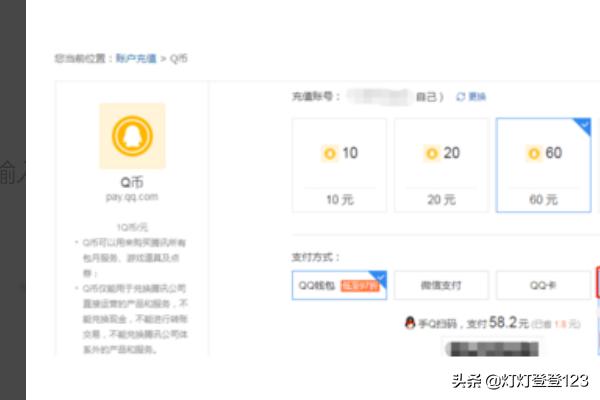
Task: Click the 58.2 payment amount
Action: [503, 323]
